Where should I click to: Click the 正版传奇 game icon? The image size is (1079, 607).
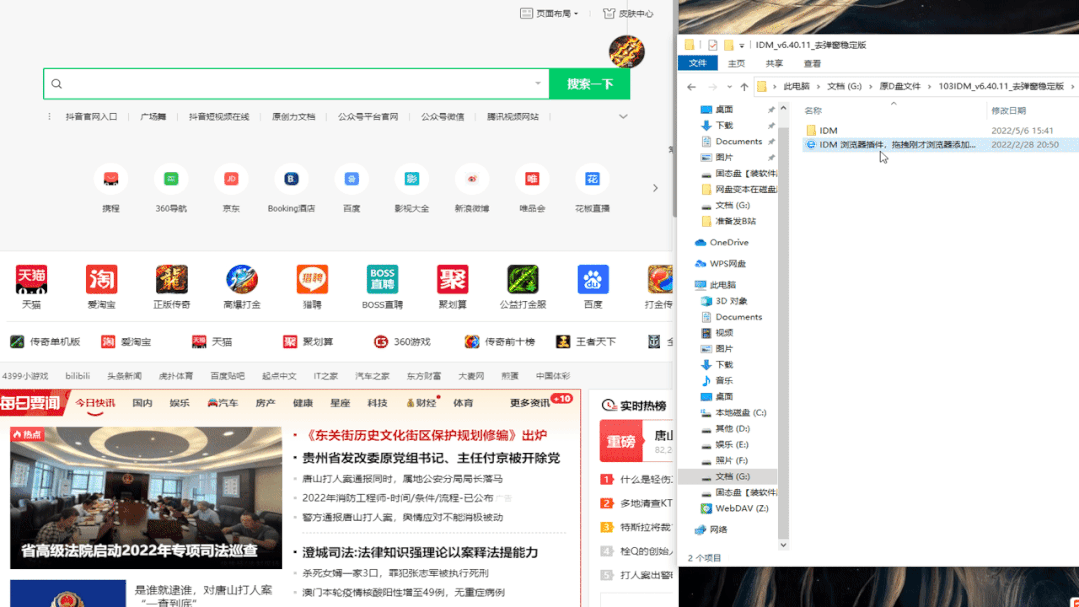(172, 279)
